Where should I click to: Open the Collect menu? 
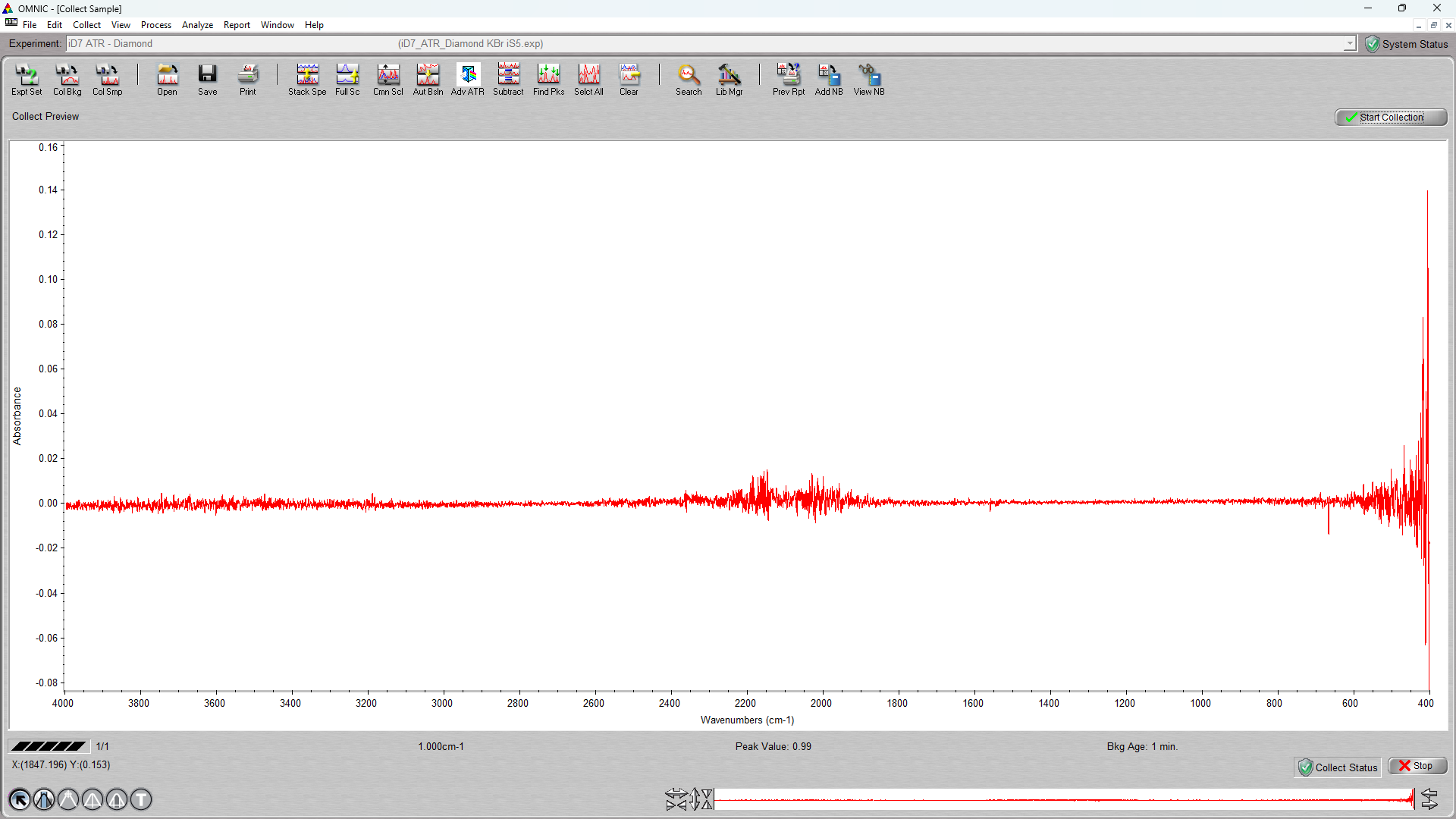click(86, 25)
